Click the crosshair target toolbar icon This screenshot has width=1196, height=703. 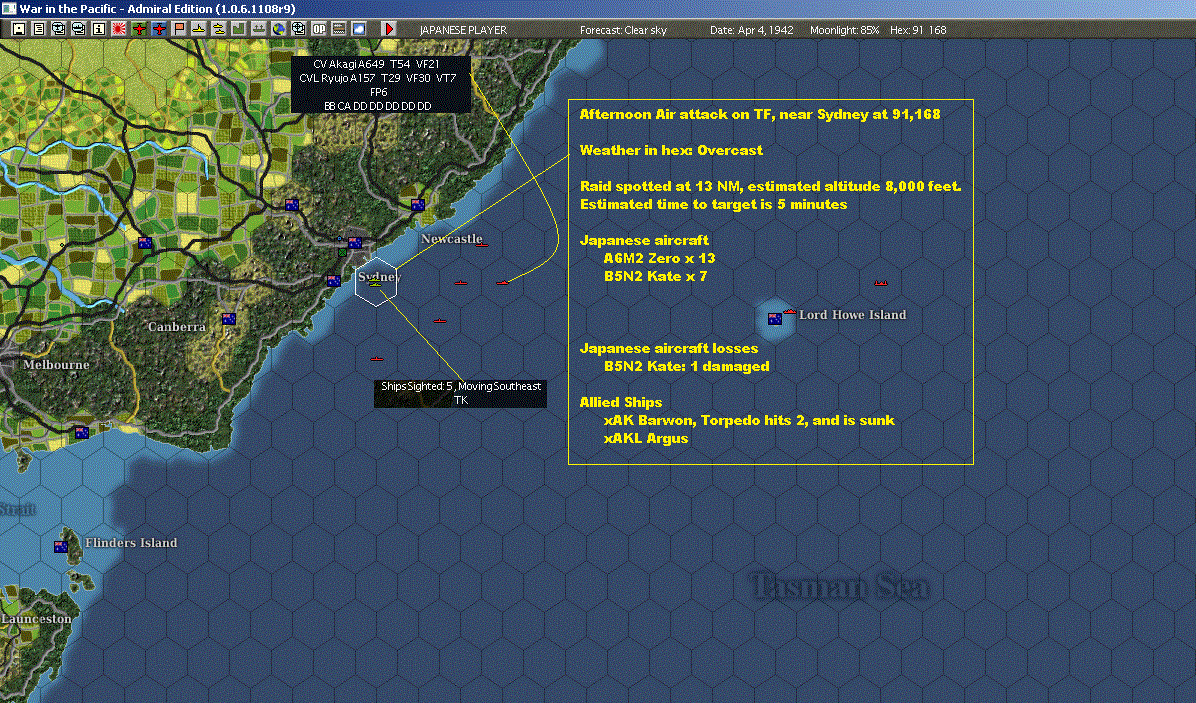tap(298, 29)
